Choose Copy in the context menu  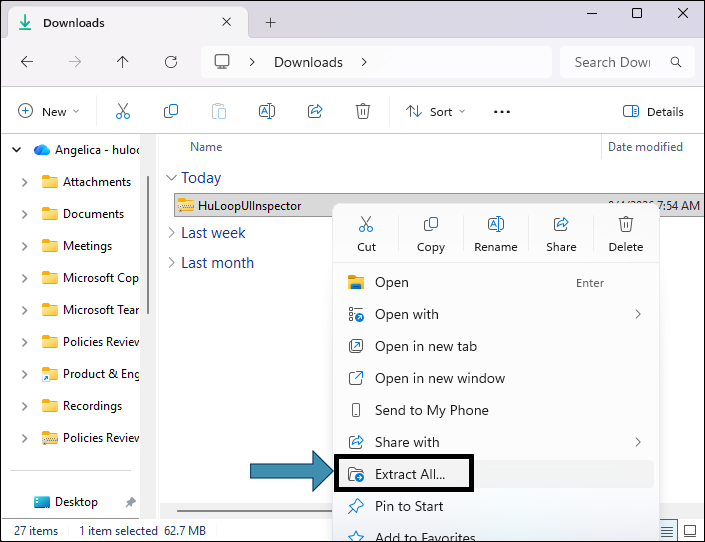coord(431,234)
